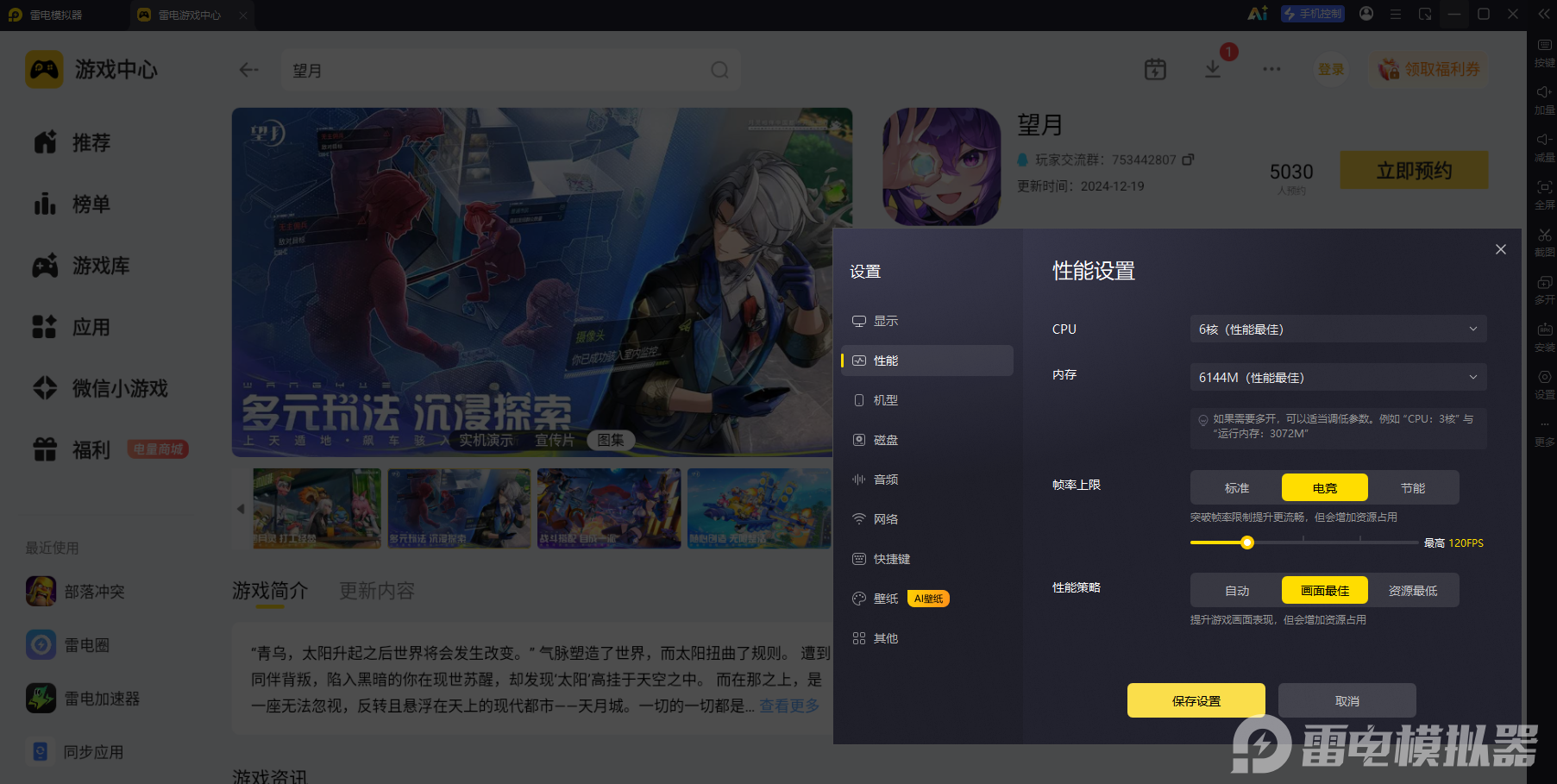Screen dimensions: 1557x784
Task: Click 取消 to discard settings changes
Action: [1347, 700]
